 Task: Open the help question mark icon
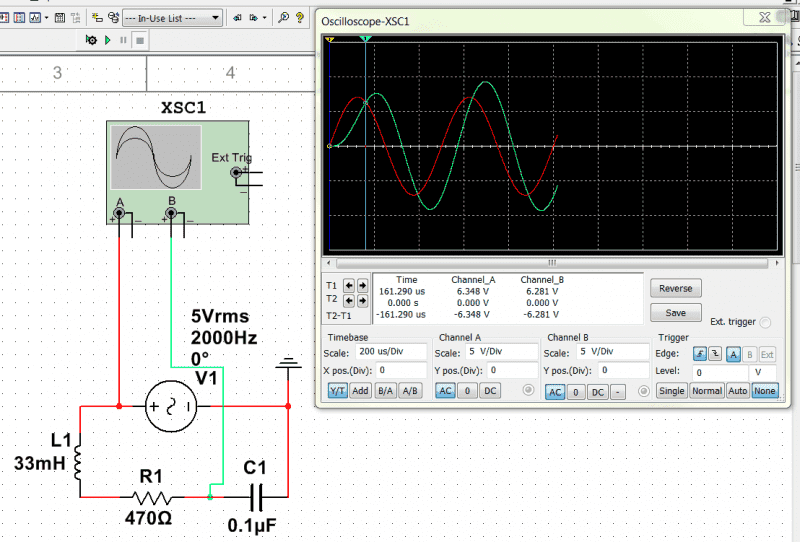click(302, 17)
